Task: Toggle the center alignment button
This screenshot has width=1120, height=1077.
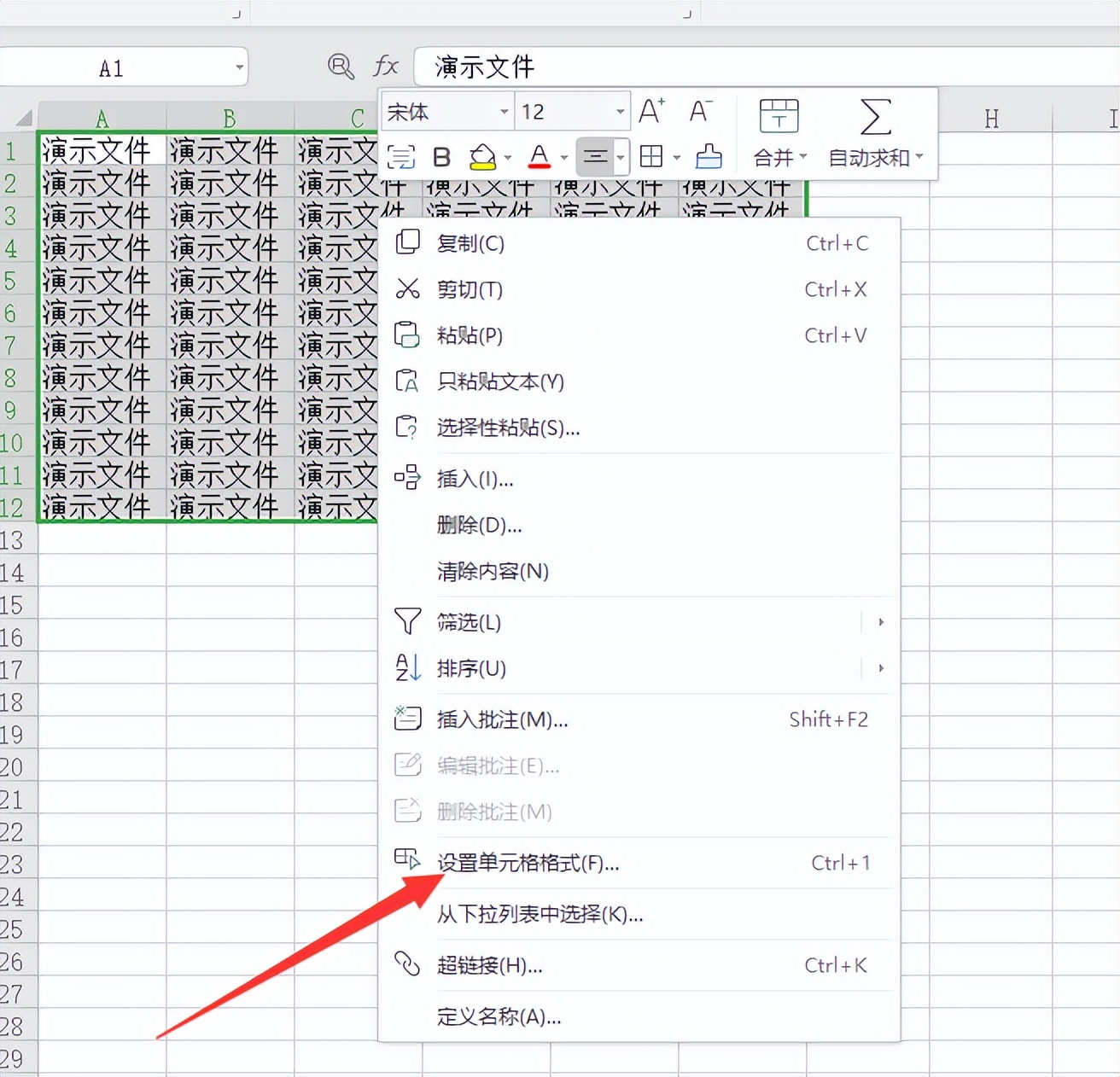Action: pyautogui.click(x=598, y=157)
